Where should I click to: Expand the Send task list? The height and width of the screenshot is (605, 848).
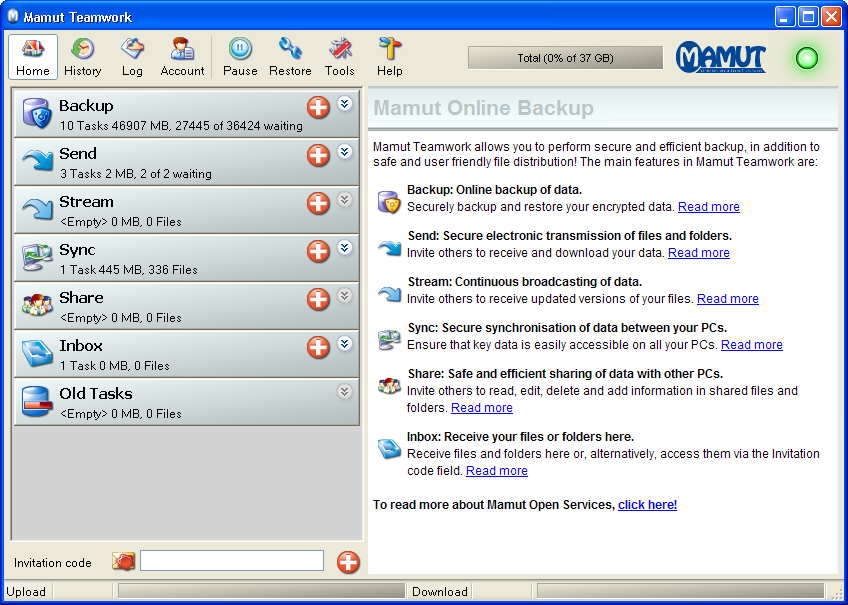point(344,151)
